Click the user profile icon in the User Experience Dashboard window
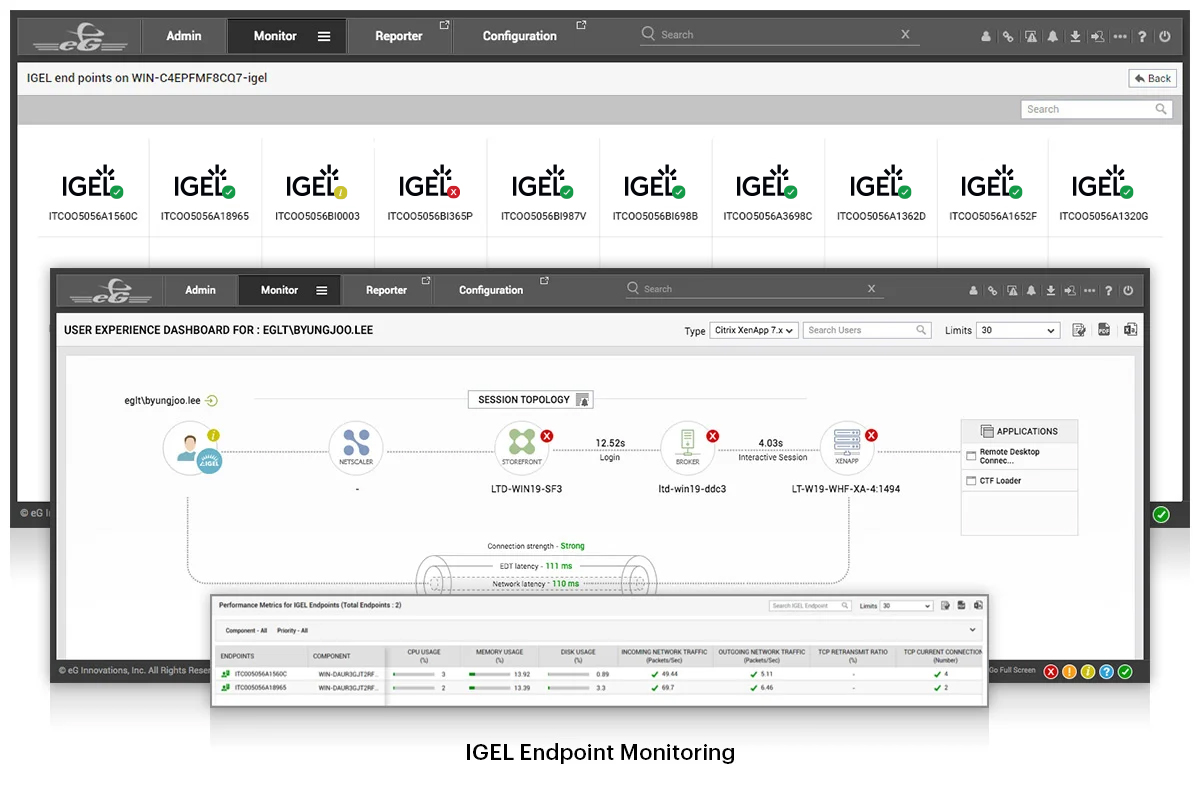This screenshot has height=790, width=1200. (973, 291)
